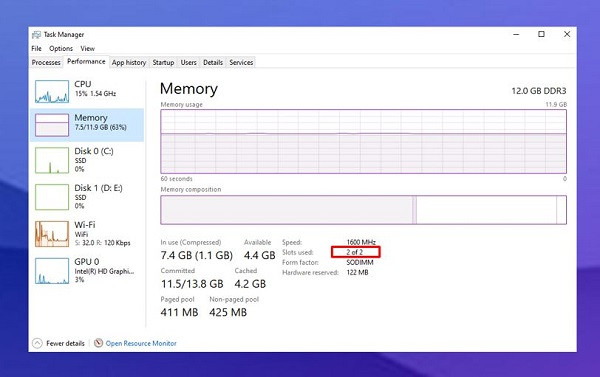This screenshot has height=377, width=600.
Task: Open Disk 1 (D: E:) performance graph
Action: coord(52,197)
